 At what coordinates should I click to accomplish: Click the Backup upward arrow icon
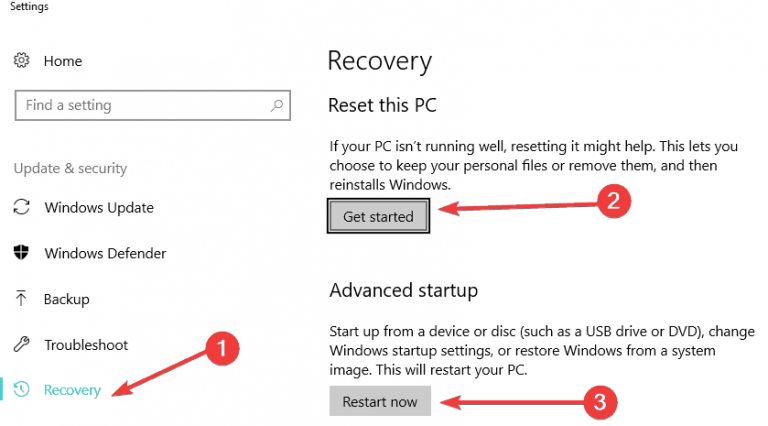[21, 298]
